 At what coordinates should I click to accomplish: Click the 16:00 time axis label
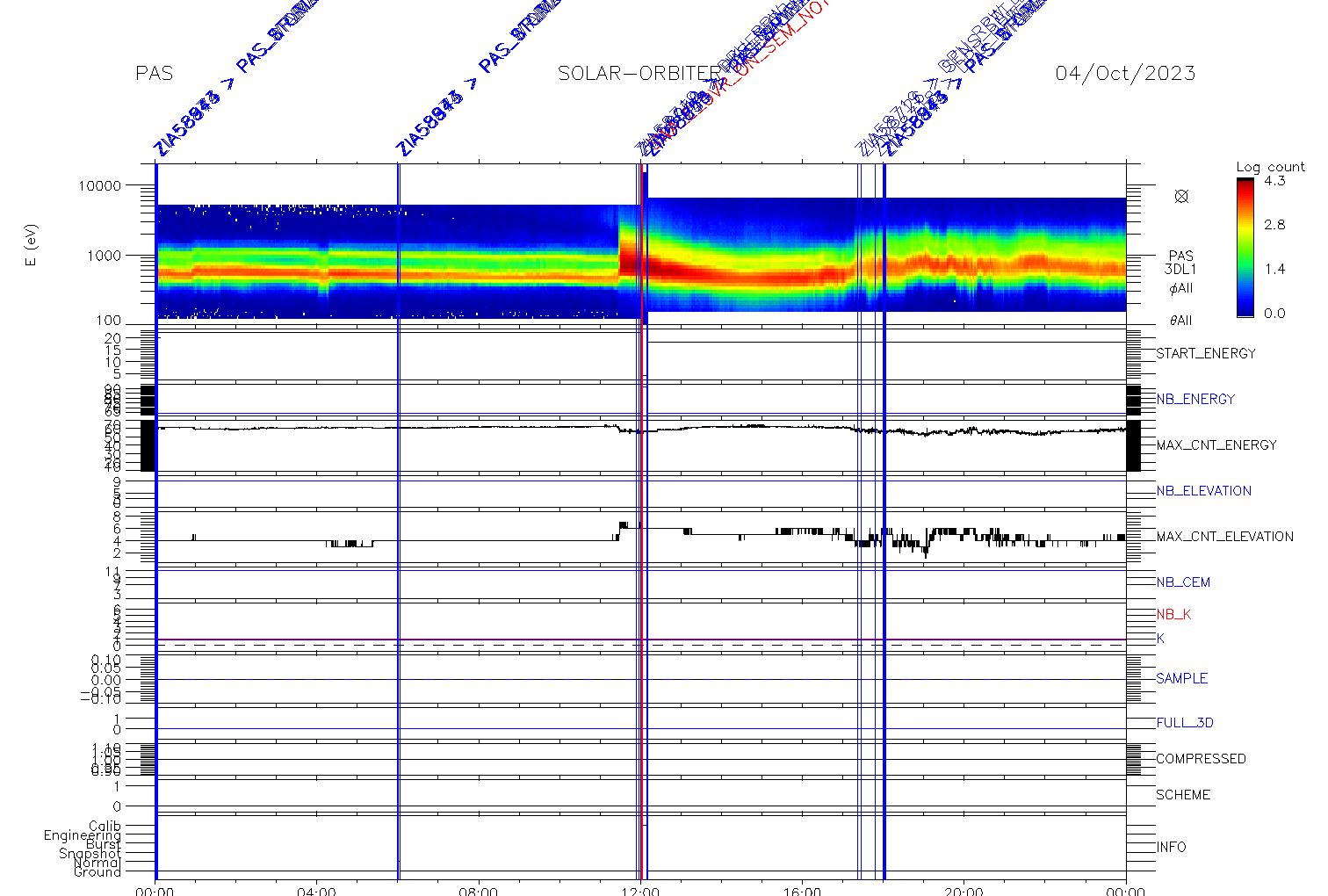(x=802, y=891)
